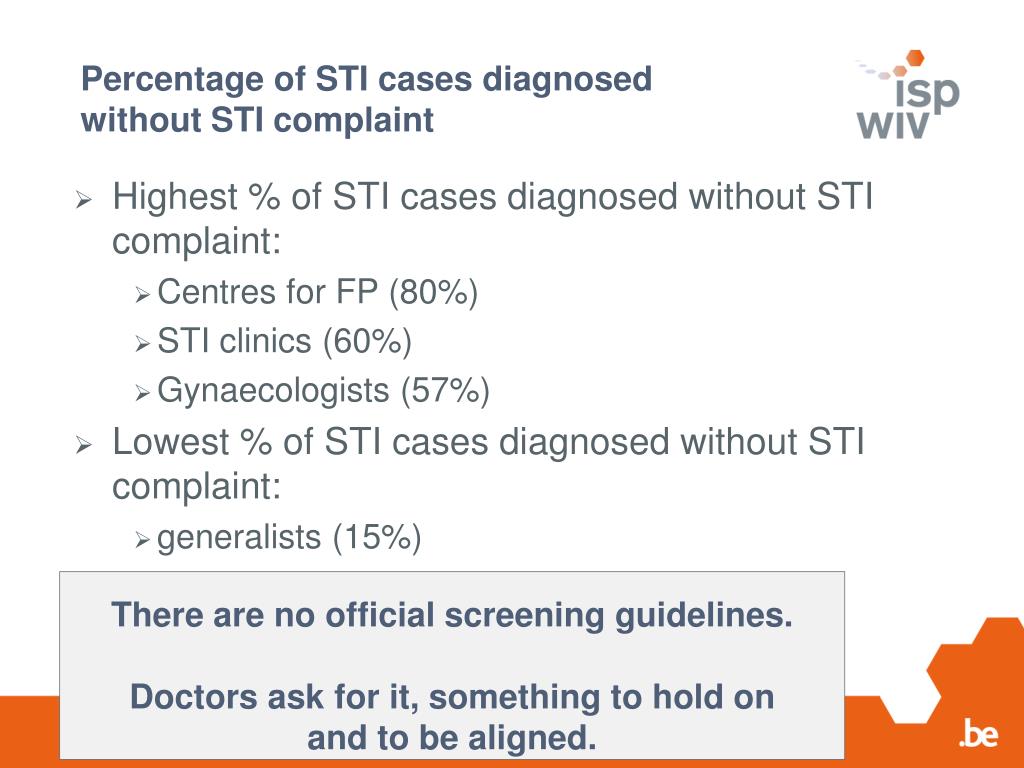
Task: Click arrow bullet beside Centres for FP
Action: tap(143, 295)
